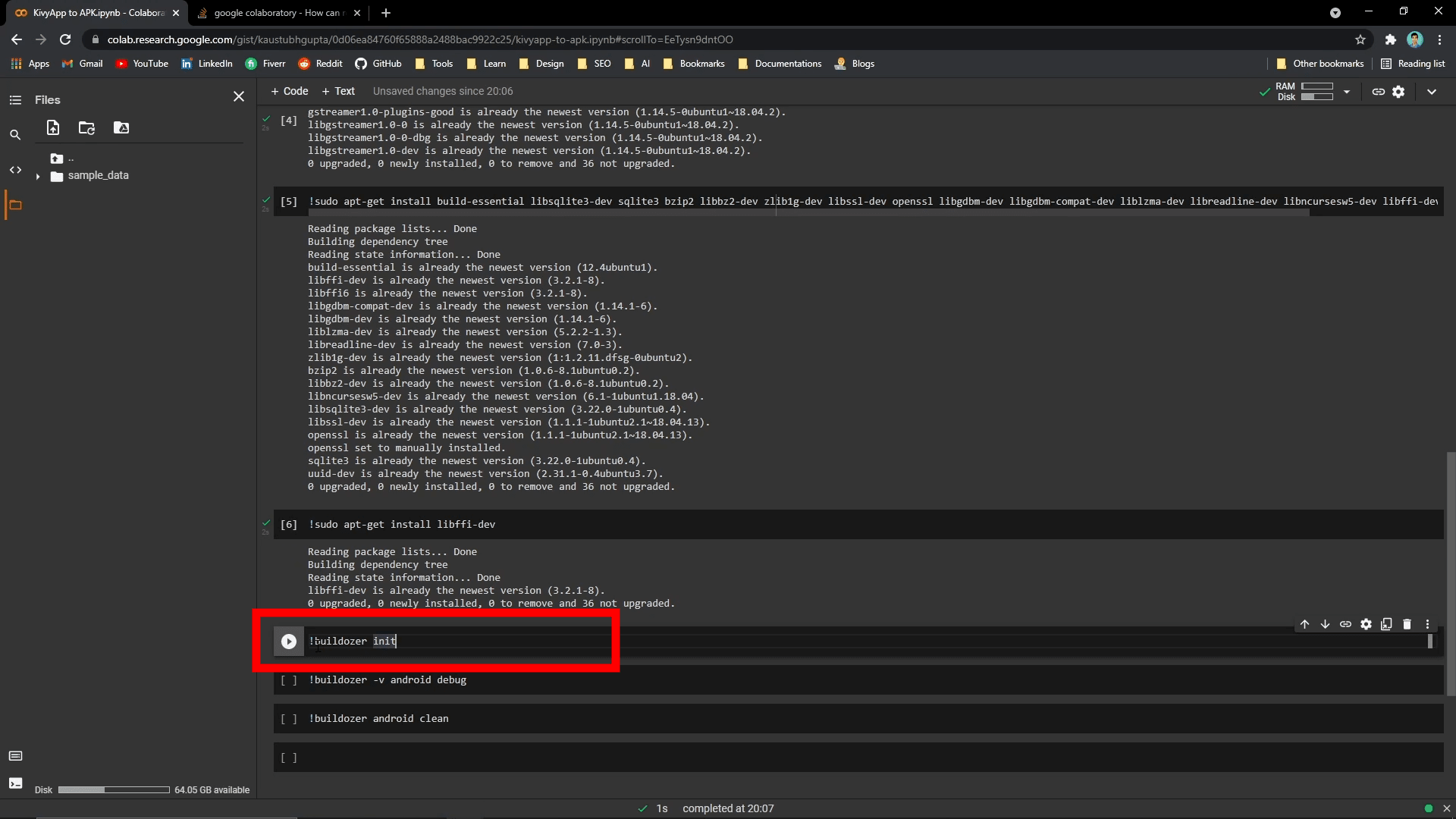The image size is (1456, 819).
Task: Click the Disk usage progress bar
Action: (x=113, y=790)
